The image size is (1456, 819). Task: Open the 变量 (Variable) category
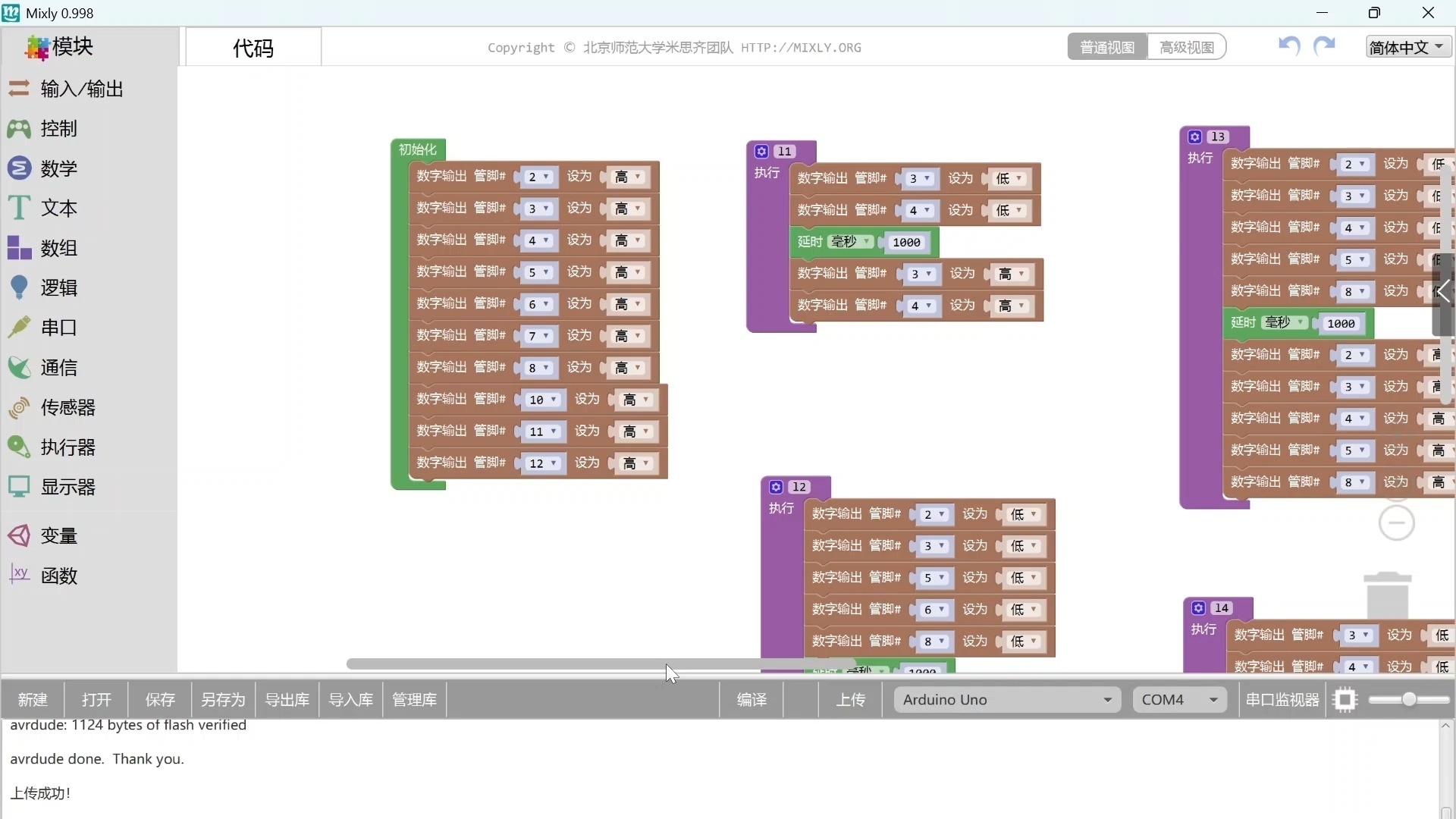click(x=60, y=535)
